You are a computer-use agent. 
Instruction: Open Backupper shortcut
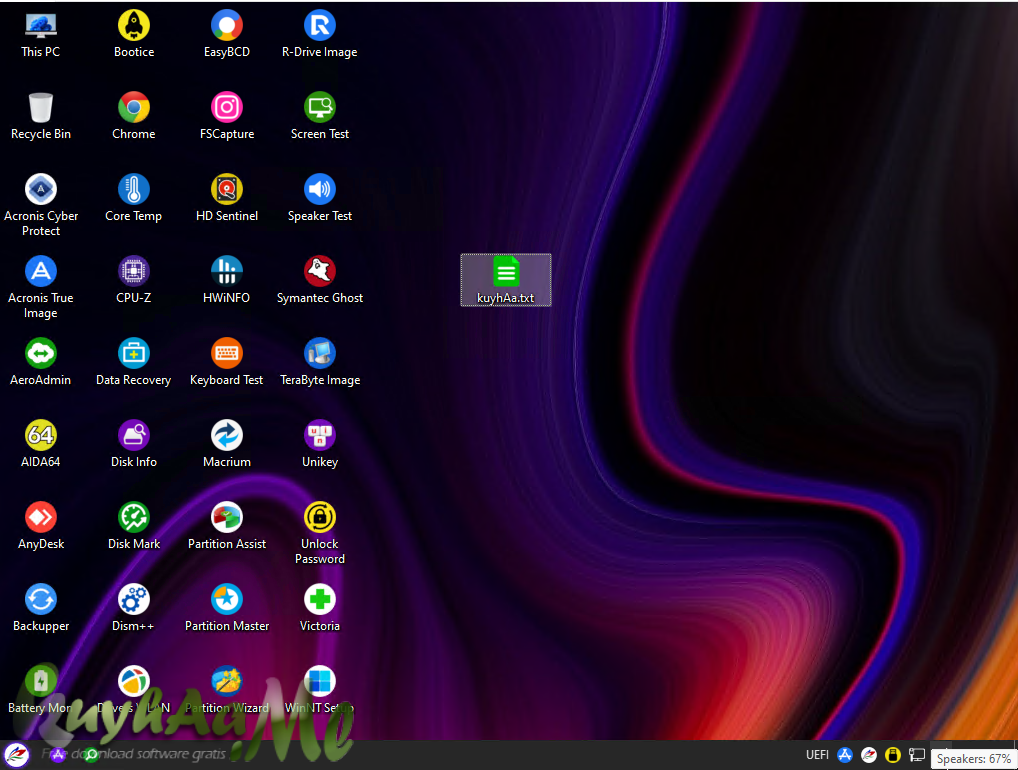pyautogui.click(x=40, y=608)
